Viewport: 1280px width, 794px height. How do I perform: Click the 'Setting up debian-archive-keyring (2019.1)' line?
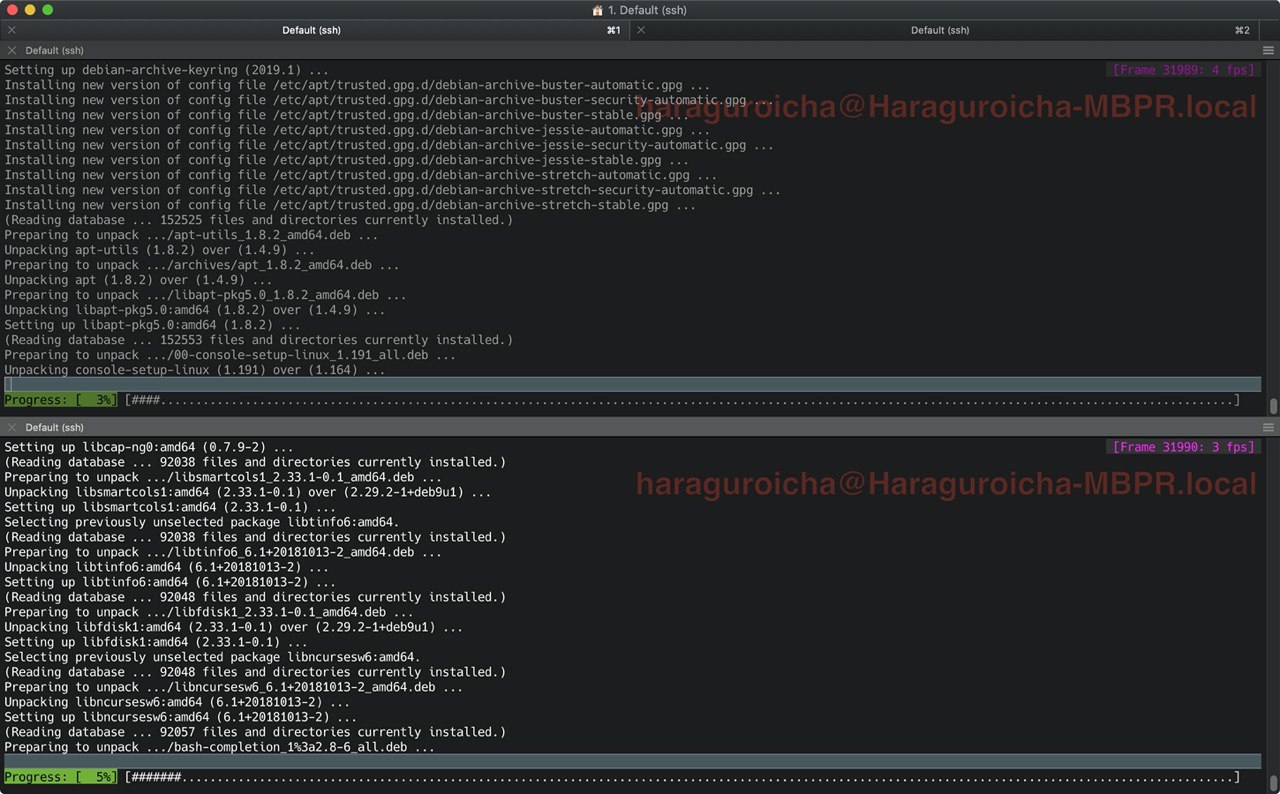(x=166, y=70)
